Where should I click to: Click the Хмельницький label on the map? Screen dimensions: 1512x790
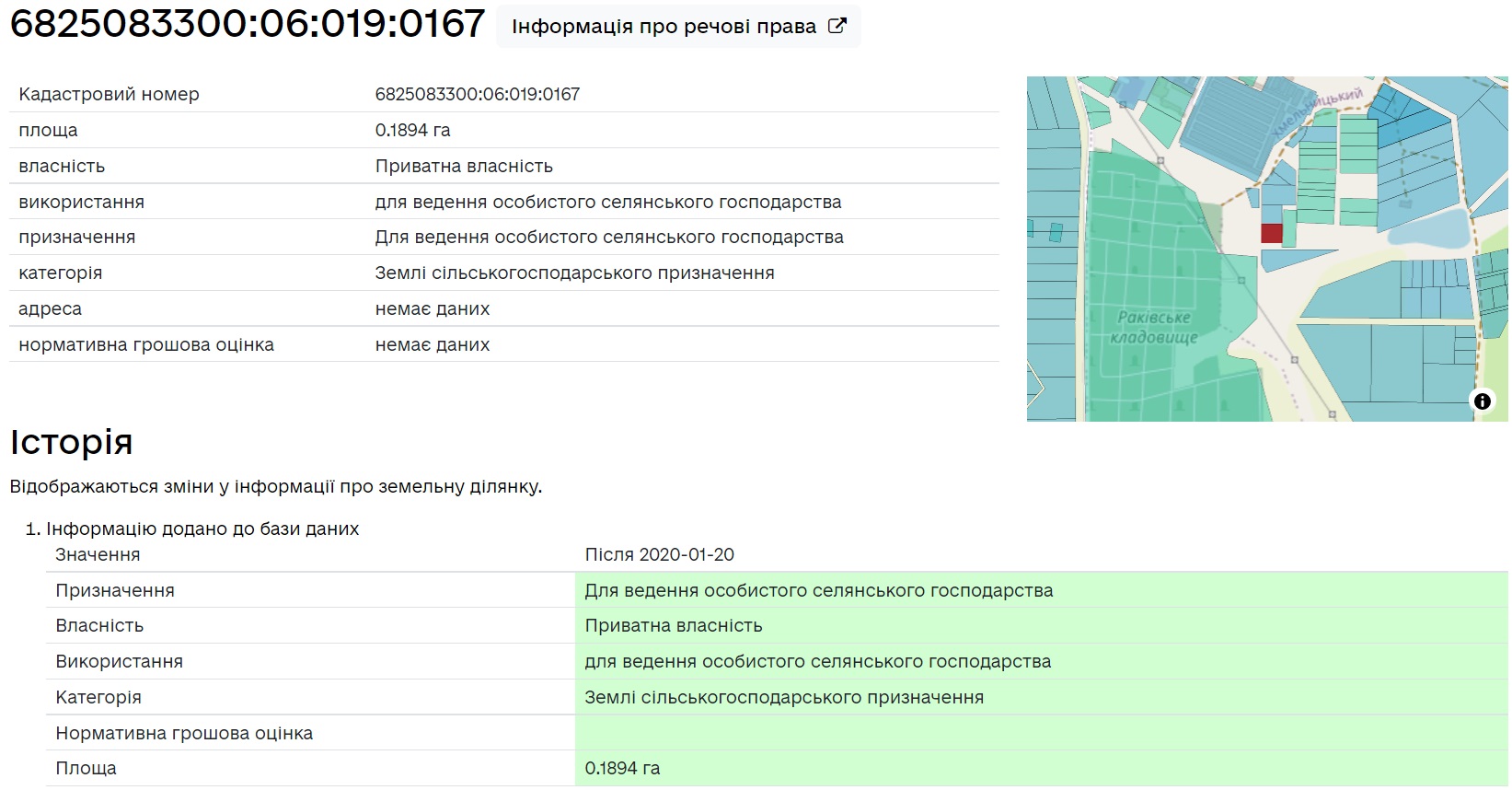pos(1318,111)
